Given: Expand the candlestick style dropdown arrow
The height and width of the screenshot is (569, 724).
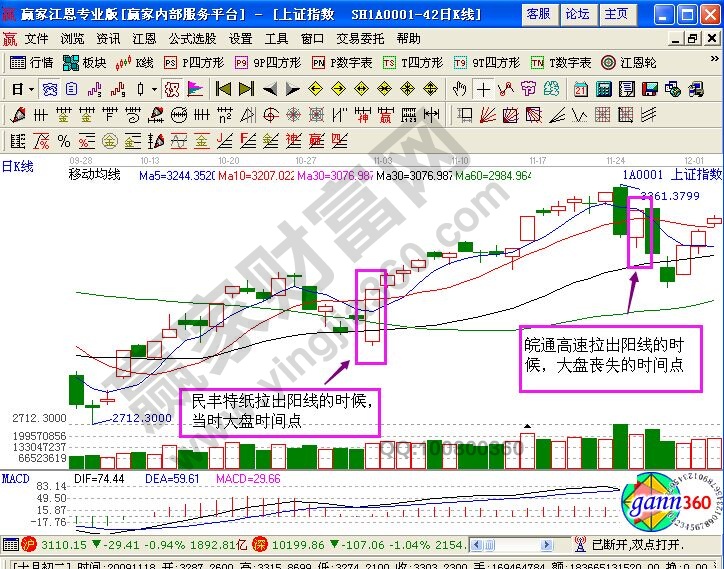Looking at the screenshot, I should click(x=155, y=88).
